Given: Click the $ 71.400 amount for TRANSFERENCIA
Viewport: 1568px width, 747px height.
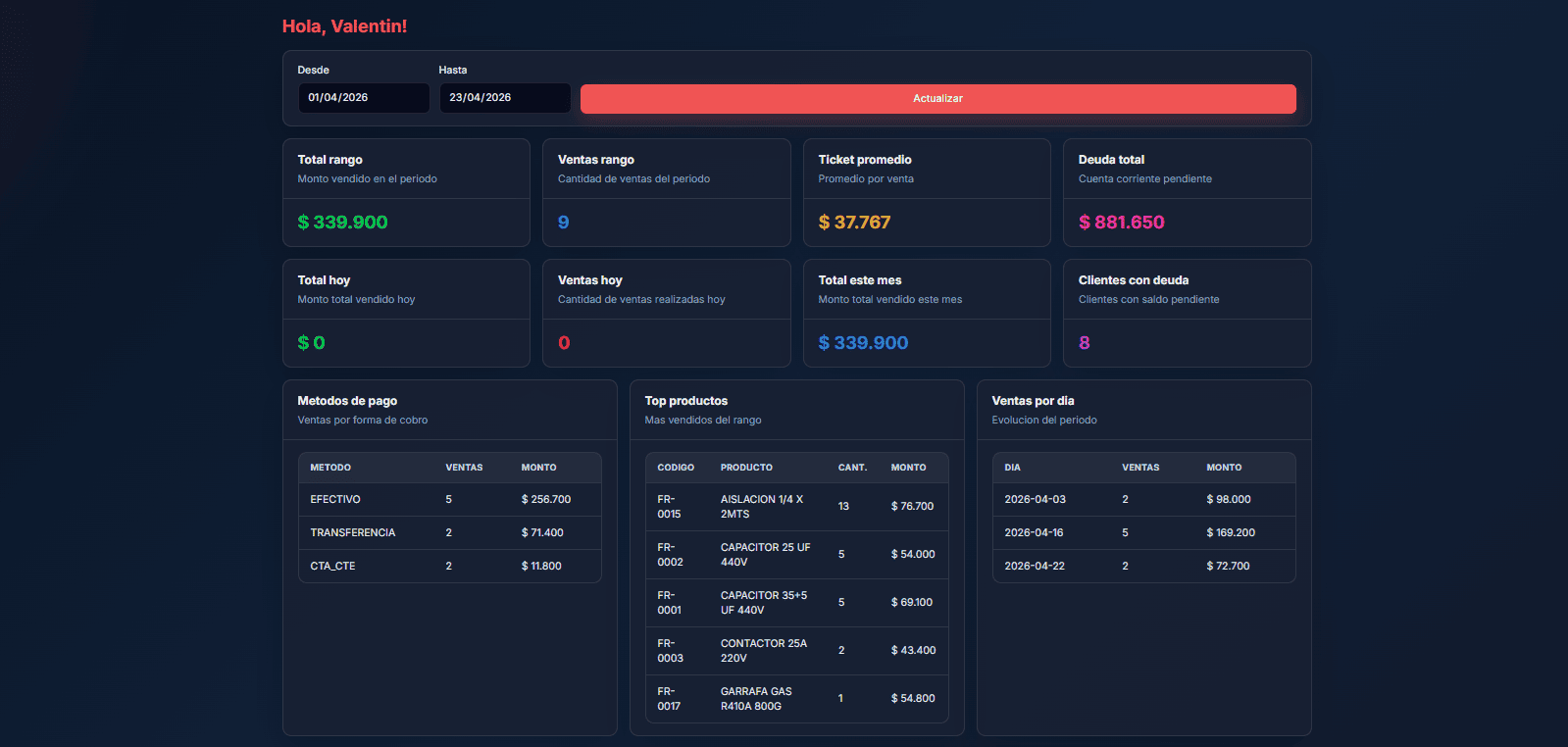Looking at the screenshot, I should [542, 532].
